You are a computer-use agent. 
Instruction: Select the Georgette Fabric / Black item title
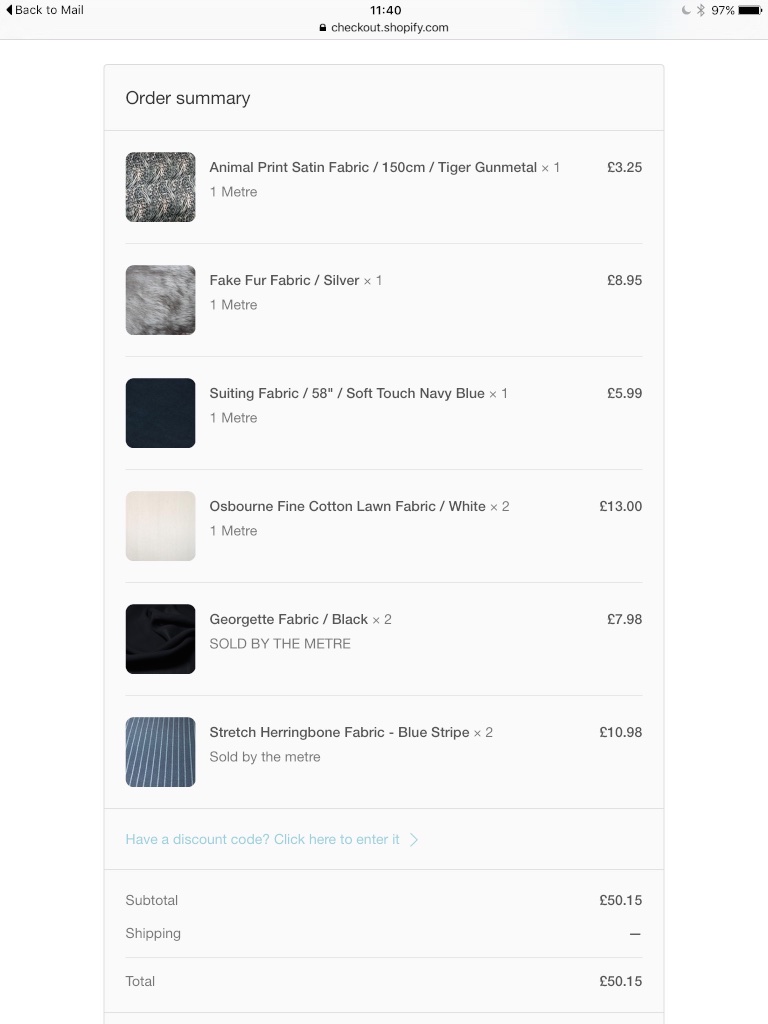pos(289,619)
